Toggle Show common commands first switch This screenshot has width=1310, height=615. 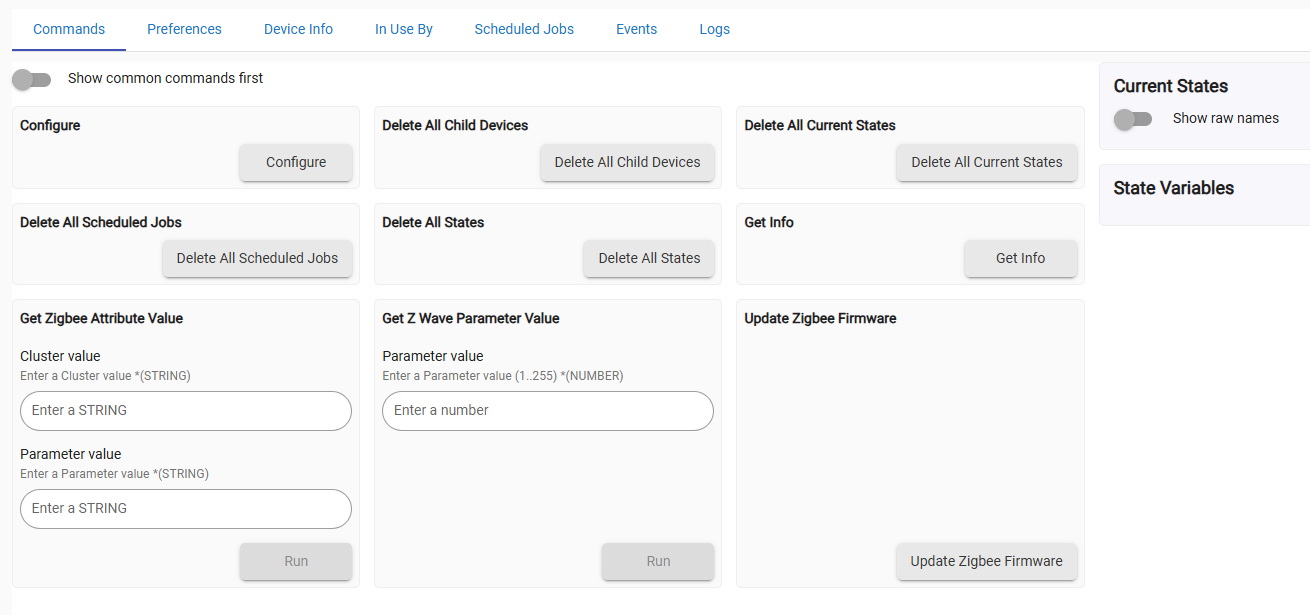pyautogui.click(x=32, y=79)
